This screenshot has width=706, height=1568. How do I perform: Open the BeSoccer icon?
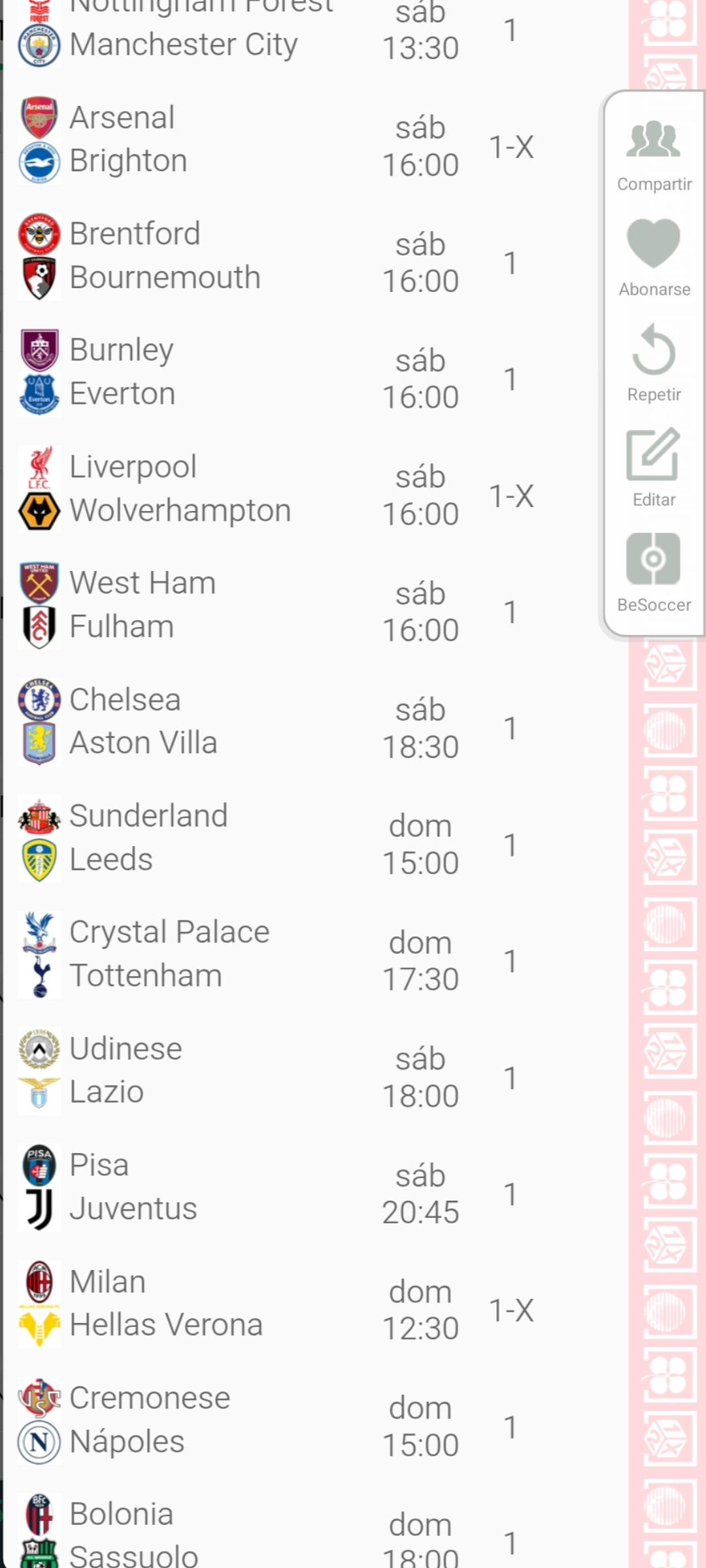pos(653,559)
